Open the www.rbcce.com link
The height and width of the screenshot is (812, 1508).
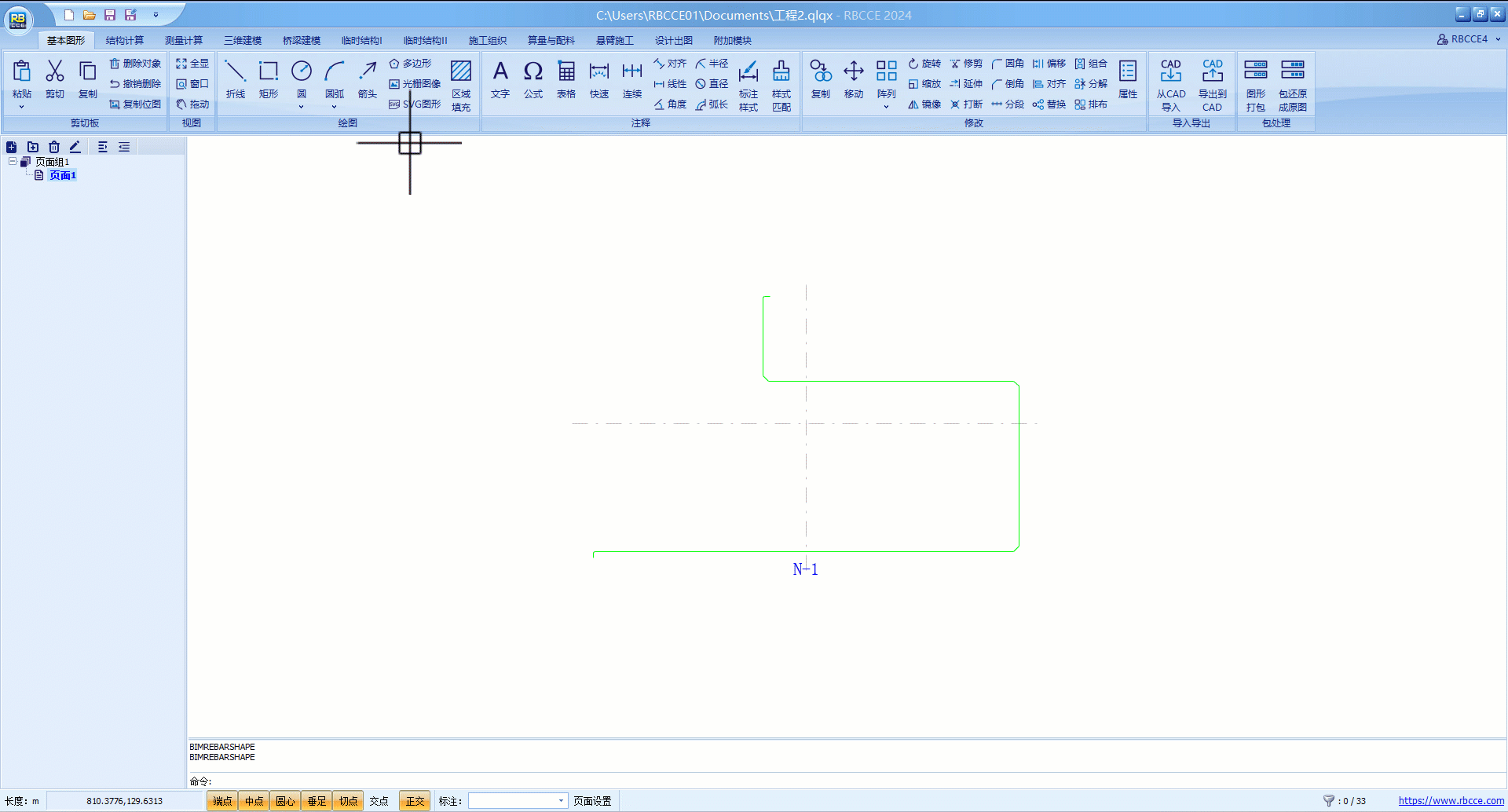[1451, 801]
